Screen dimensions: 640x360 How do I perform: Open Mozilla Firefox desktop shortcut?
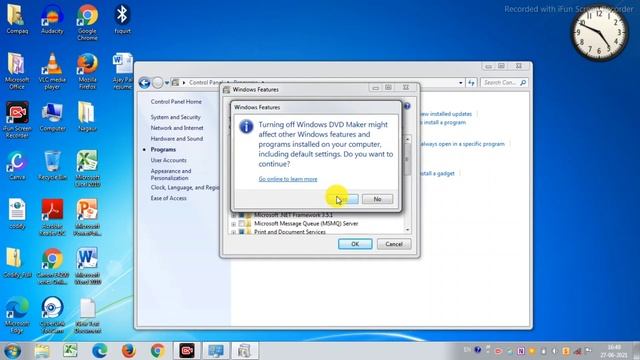click(87, 71)
